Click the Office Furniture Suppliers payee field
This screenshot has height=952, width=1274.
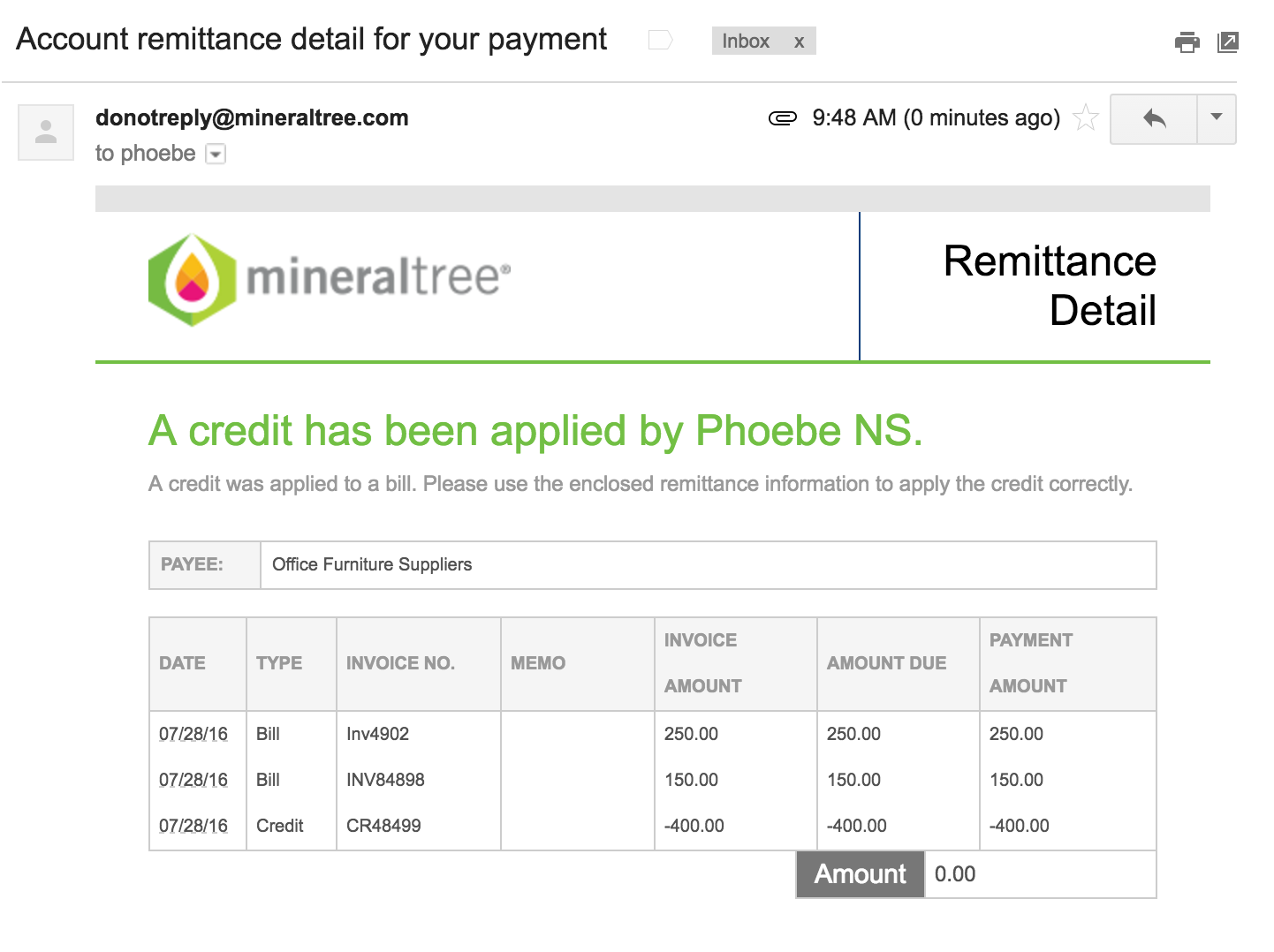point(709,565)
